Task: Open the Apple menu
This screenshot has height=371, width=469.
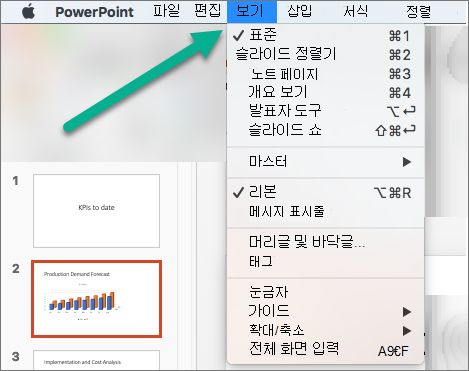Action: [x=29, y=12]
